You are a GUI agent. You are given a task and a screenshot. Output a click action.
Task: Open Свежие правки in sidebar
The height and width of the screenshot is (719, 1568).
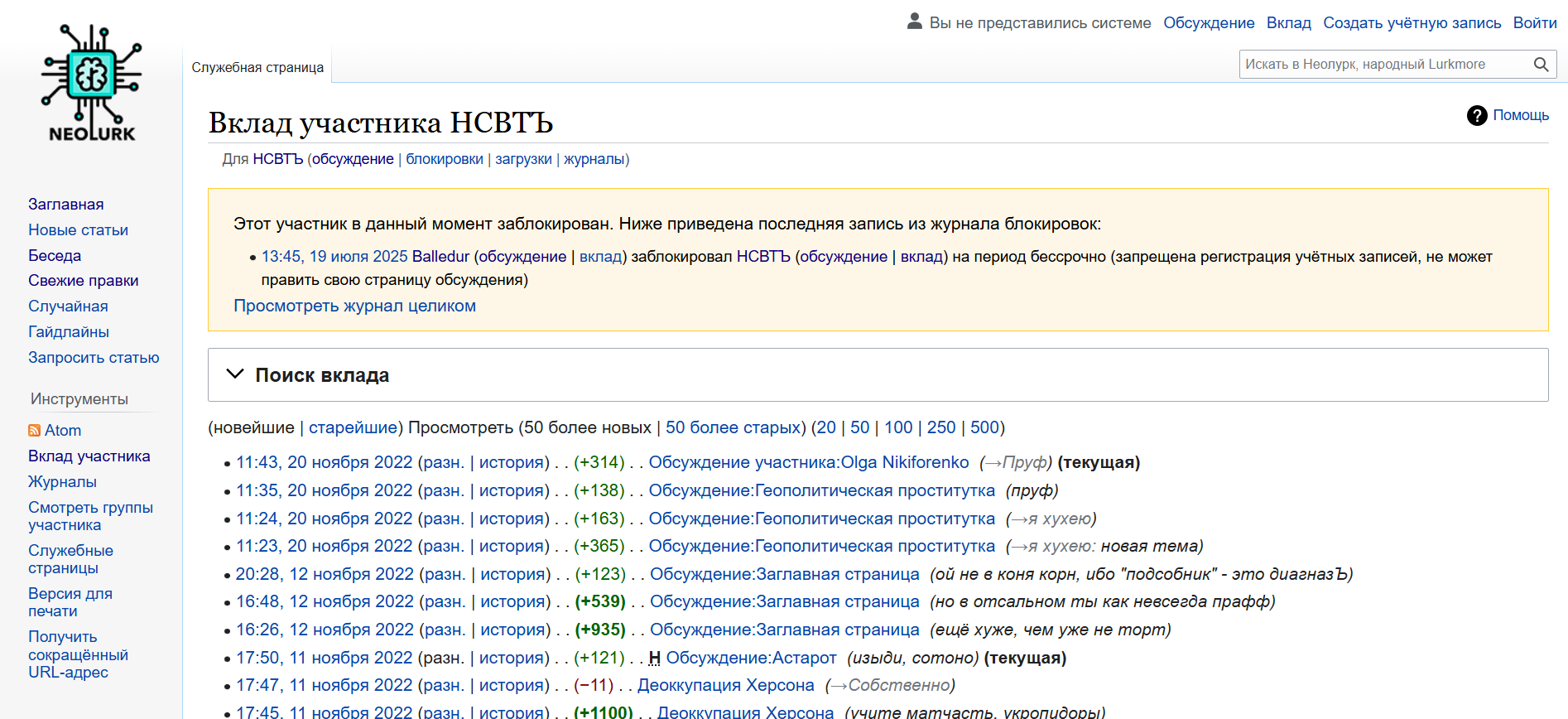click(x=83, y=281)
